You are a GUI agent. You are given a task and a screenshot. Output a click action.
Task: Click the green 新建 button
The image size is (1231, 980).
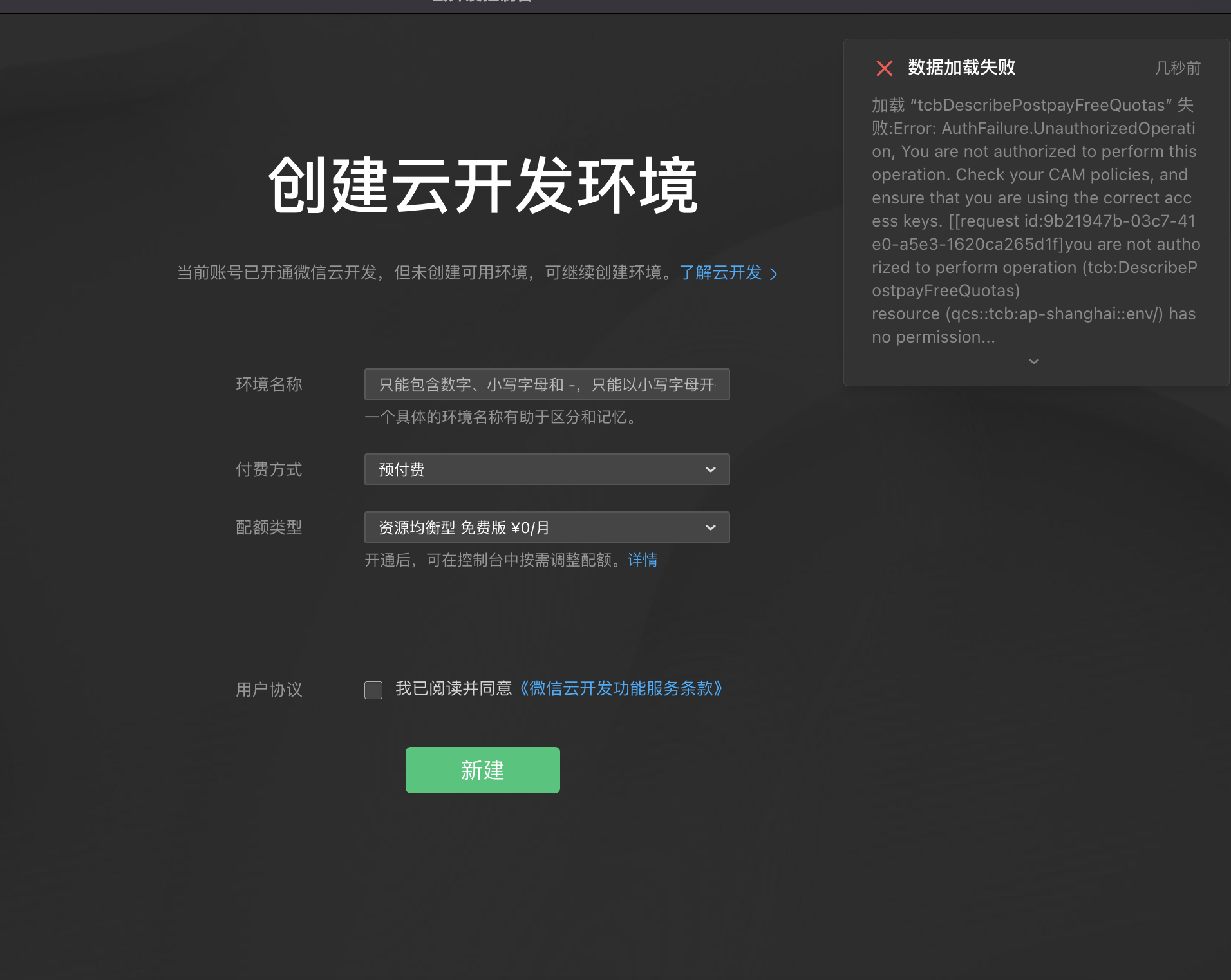(483, 770)
